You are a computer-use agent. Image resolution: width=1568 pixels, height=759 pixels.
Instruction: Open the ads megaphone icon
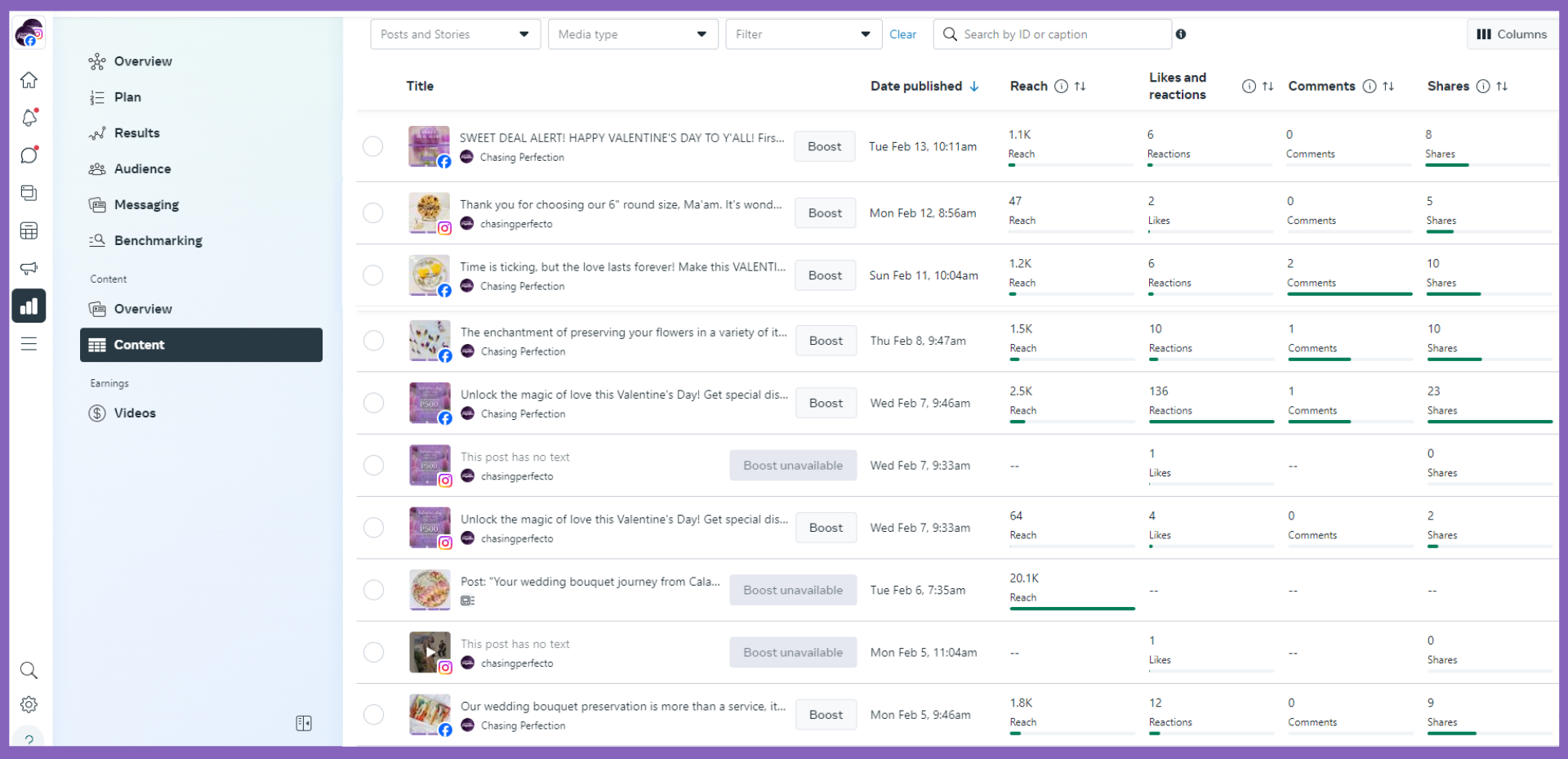29,268
